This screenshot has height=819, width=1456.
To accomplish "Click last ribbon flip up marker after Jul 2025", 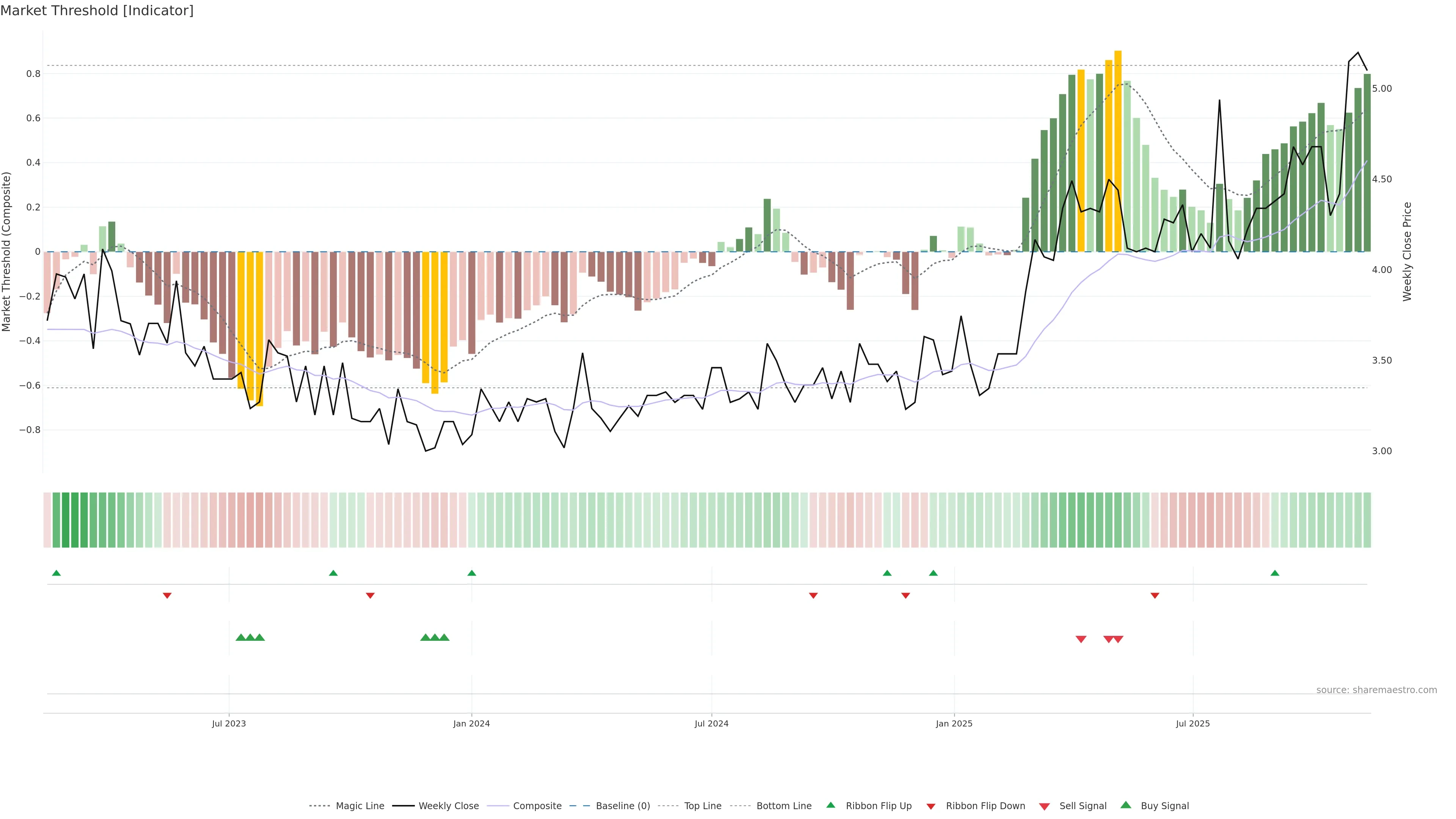I will pos(1274,573).
